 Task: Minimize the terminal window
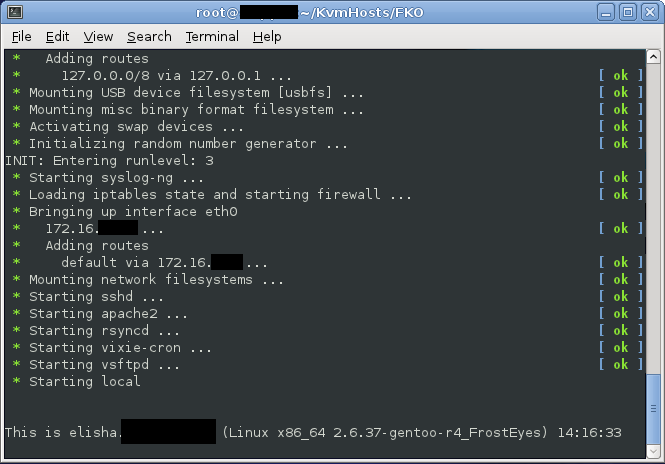[606, 12]
